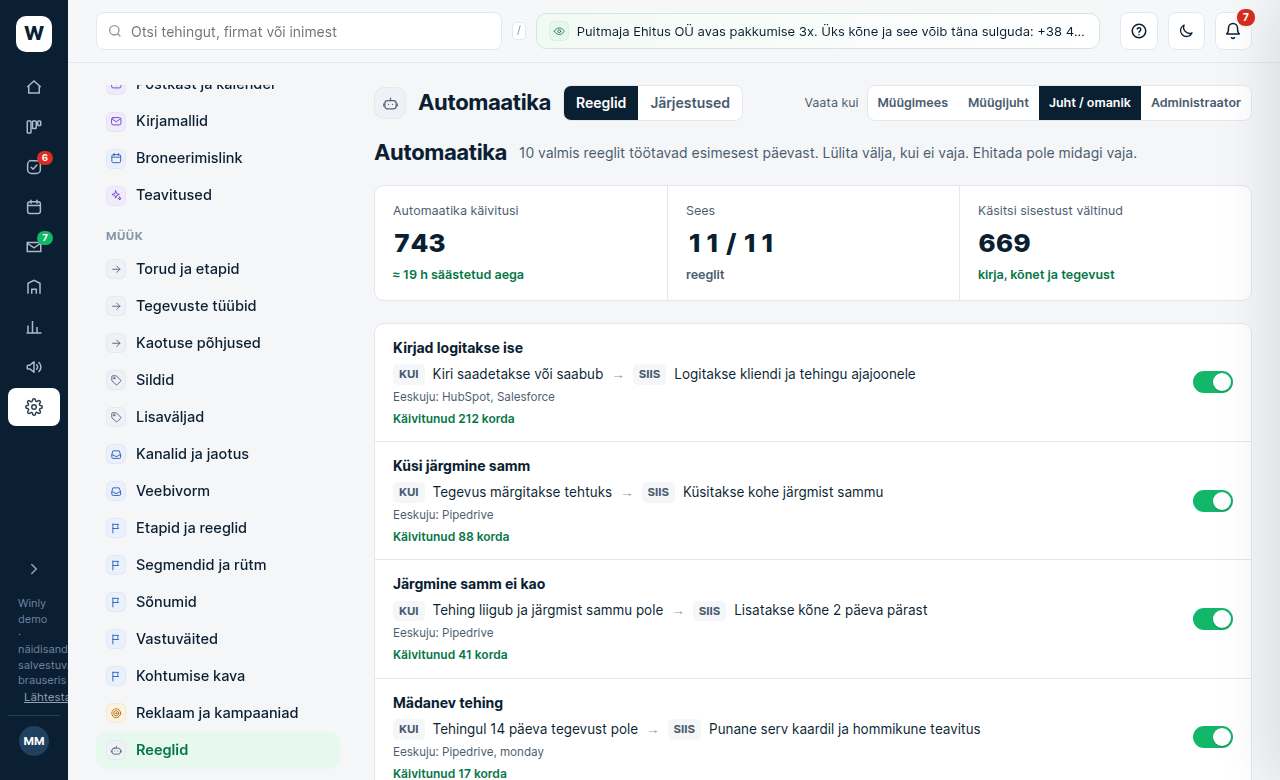Image resolution: width=1280 pixels, height=780 pixels.
Task: Switch to dark mode with the moon icon
Action: (x=1186, y=31)
